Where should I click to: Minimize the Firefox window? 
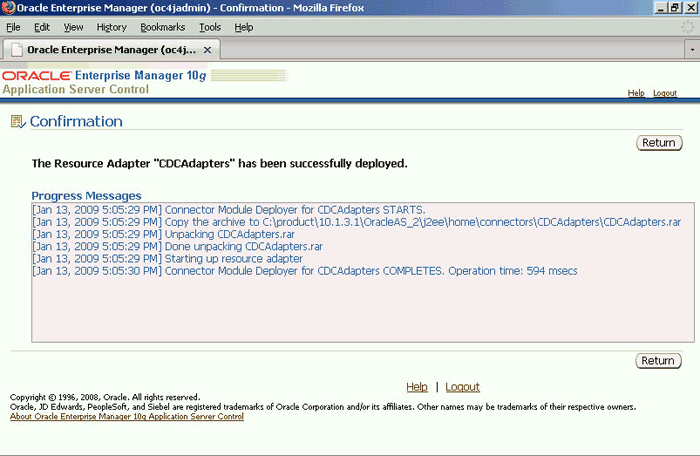tap(661, 8)
